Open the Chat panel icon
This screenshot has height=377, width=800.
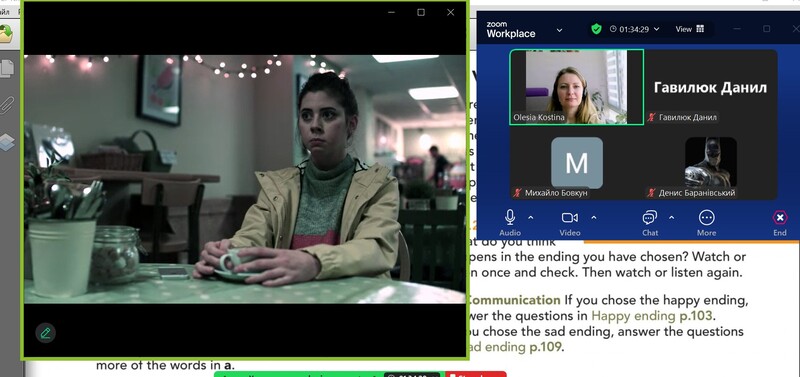pos(649,222)
